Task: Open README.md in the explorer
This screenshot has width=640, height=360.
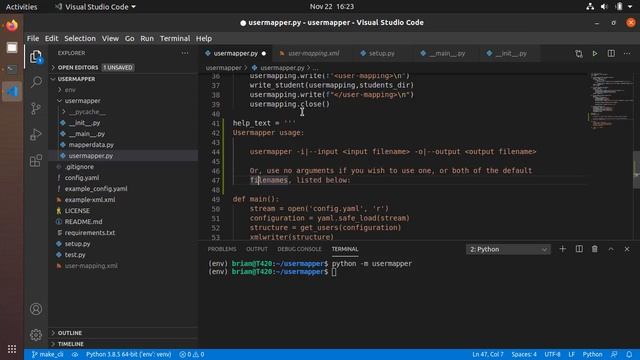Action: (123, 222)
